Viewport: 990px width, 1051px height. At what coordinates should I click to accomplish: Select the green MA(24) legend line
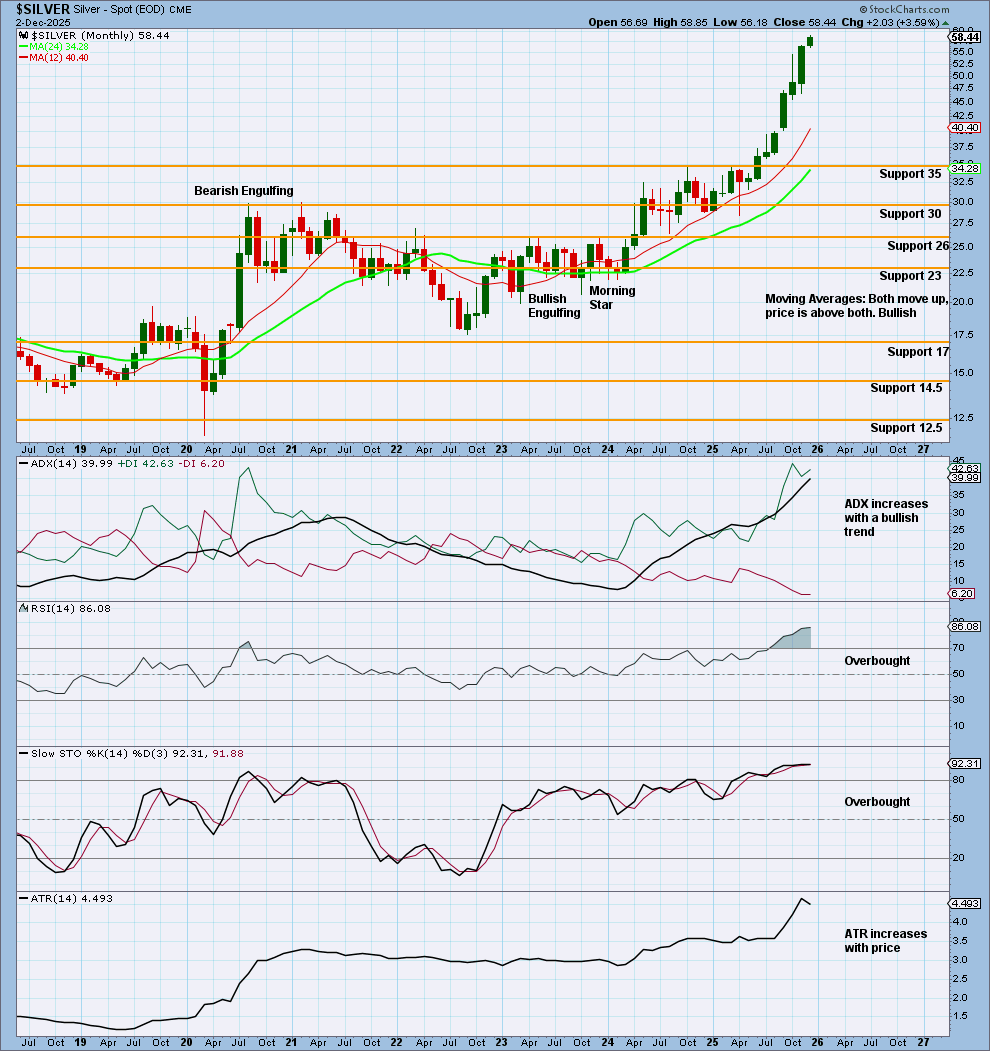click(x=22, y=46)
